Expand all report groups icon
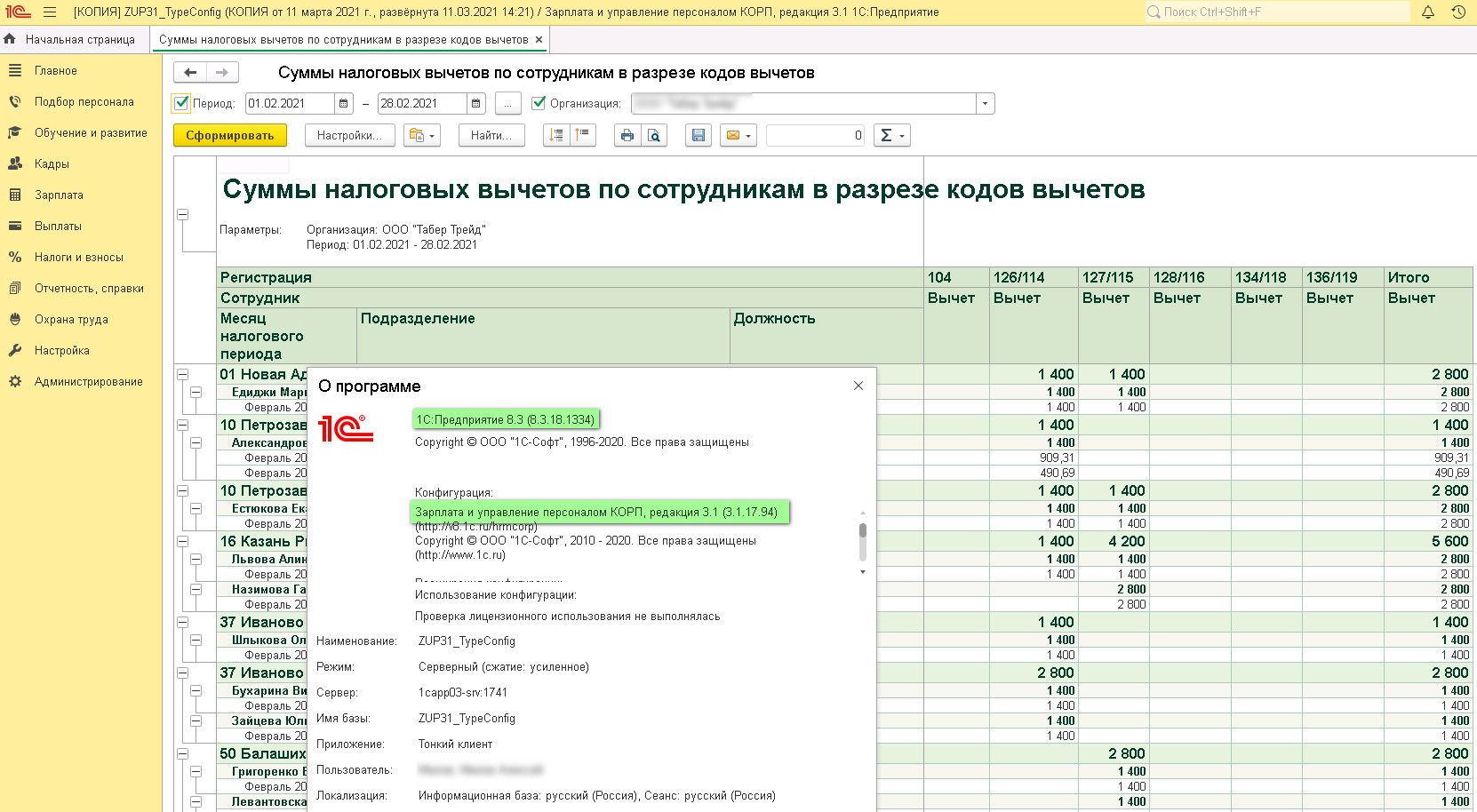The width and height of the screenshot is (1477, 812). (x=556, y=135)
